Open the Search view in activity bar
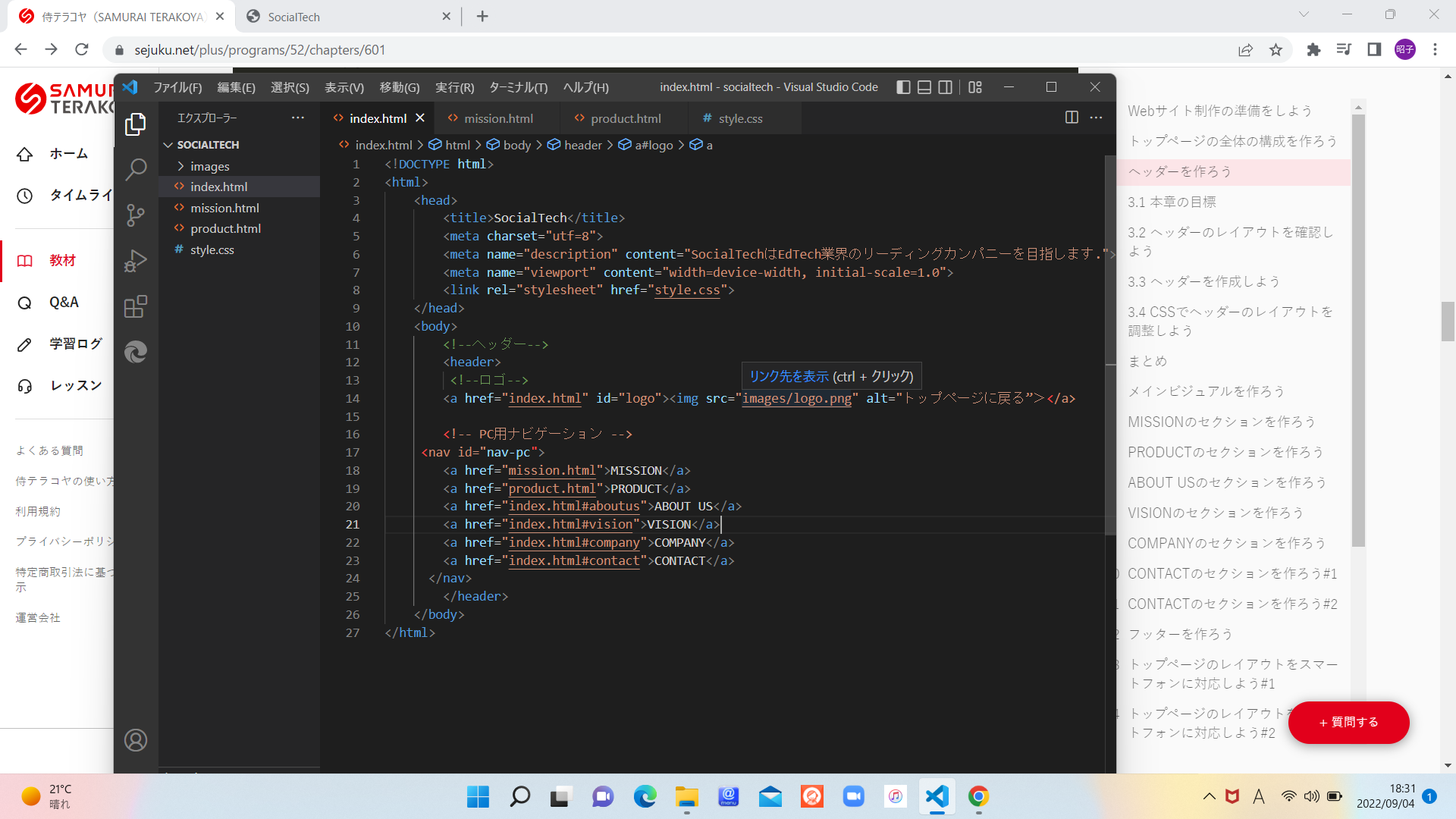 click(x=136, y=170)
